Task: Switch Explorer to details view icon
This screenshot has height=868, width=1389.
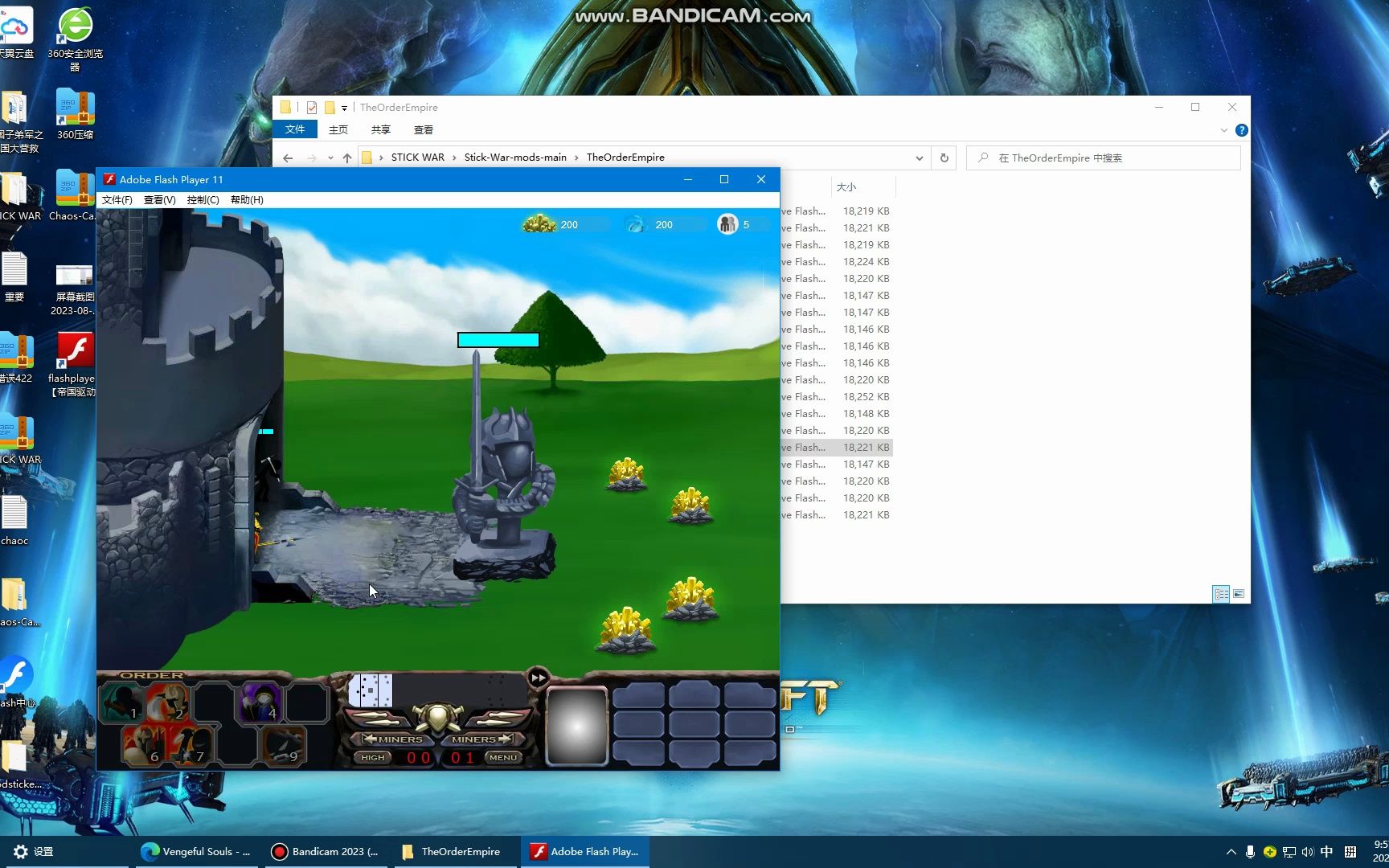Action: 1221,594
